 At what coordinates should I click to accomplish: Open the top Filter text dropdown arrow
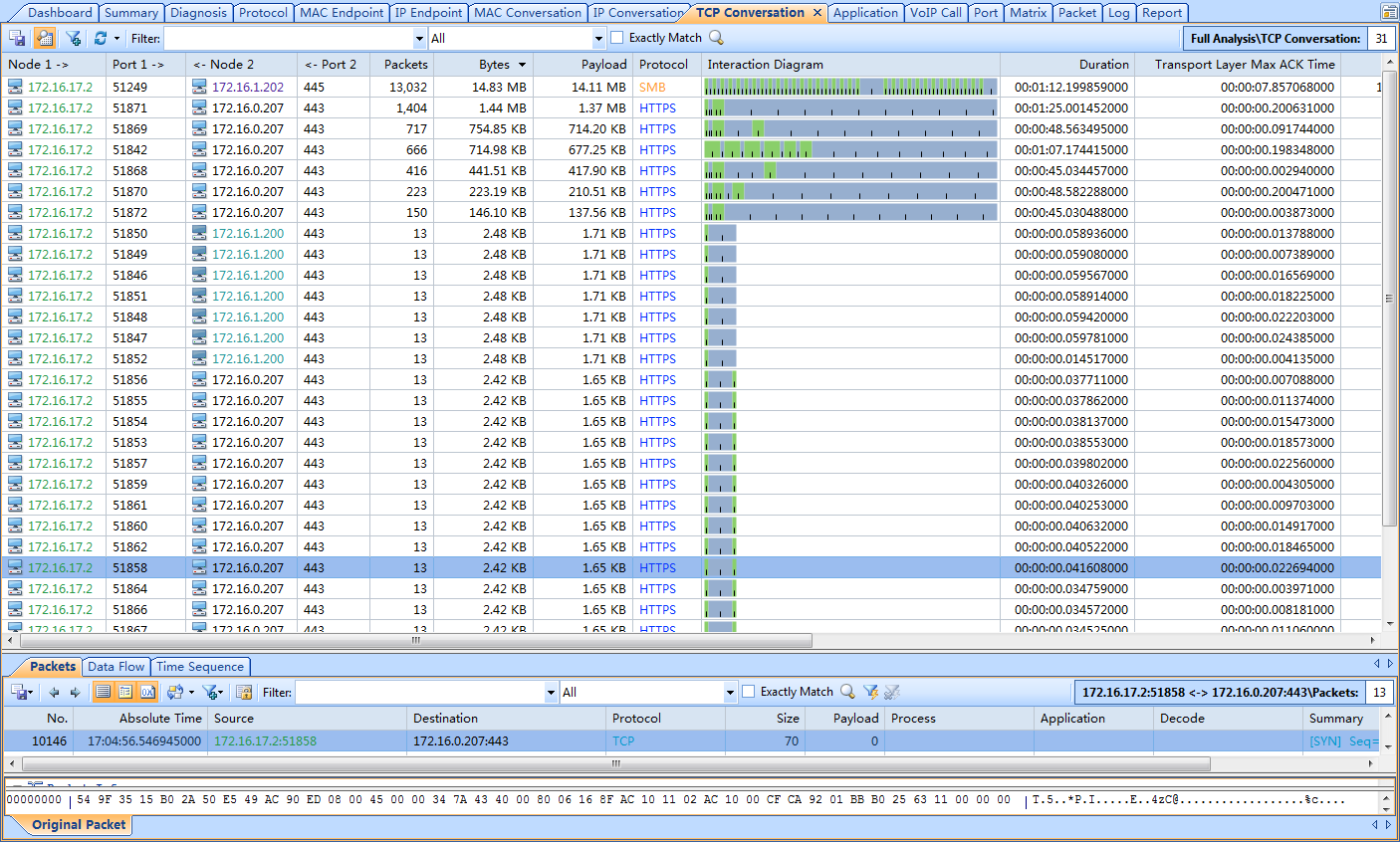tap(419, 39)
